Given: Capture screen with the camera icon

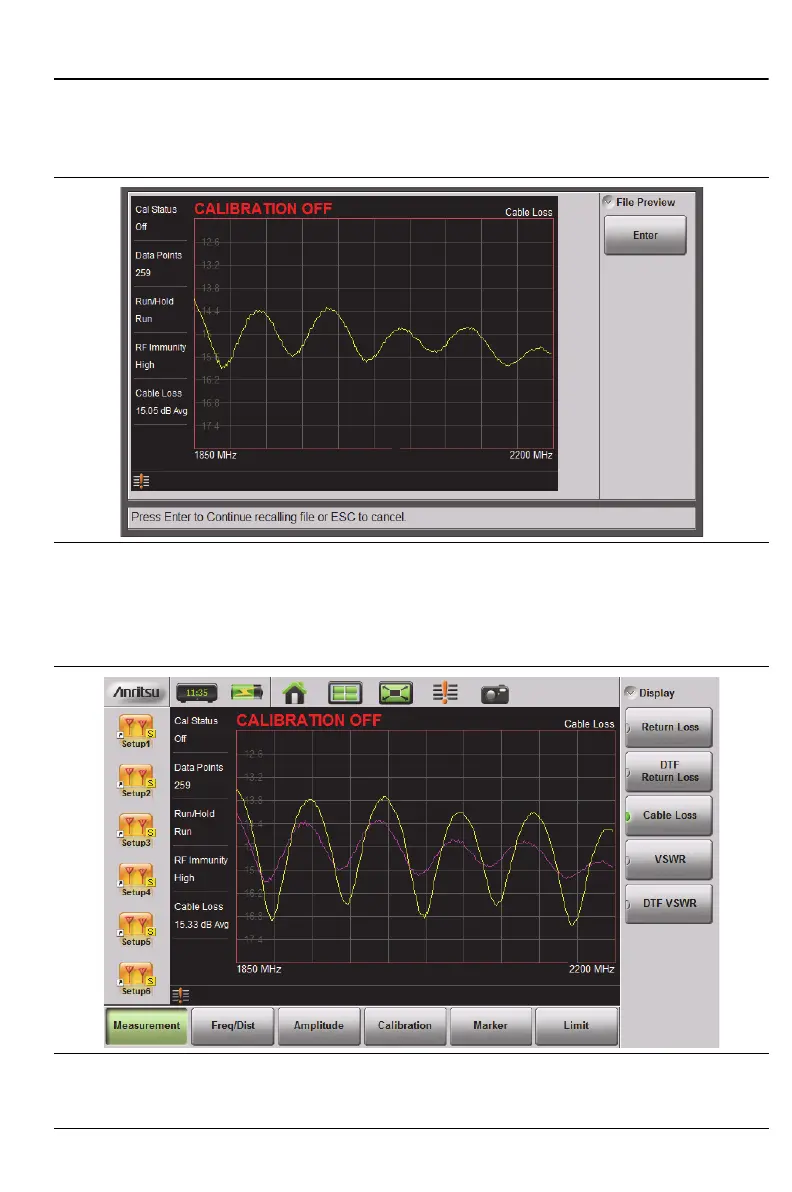Looking at the screenshot, I should [x=495, y=694].
